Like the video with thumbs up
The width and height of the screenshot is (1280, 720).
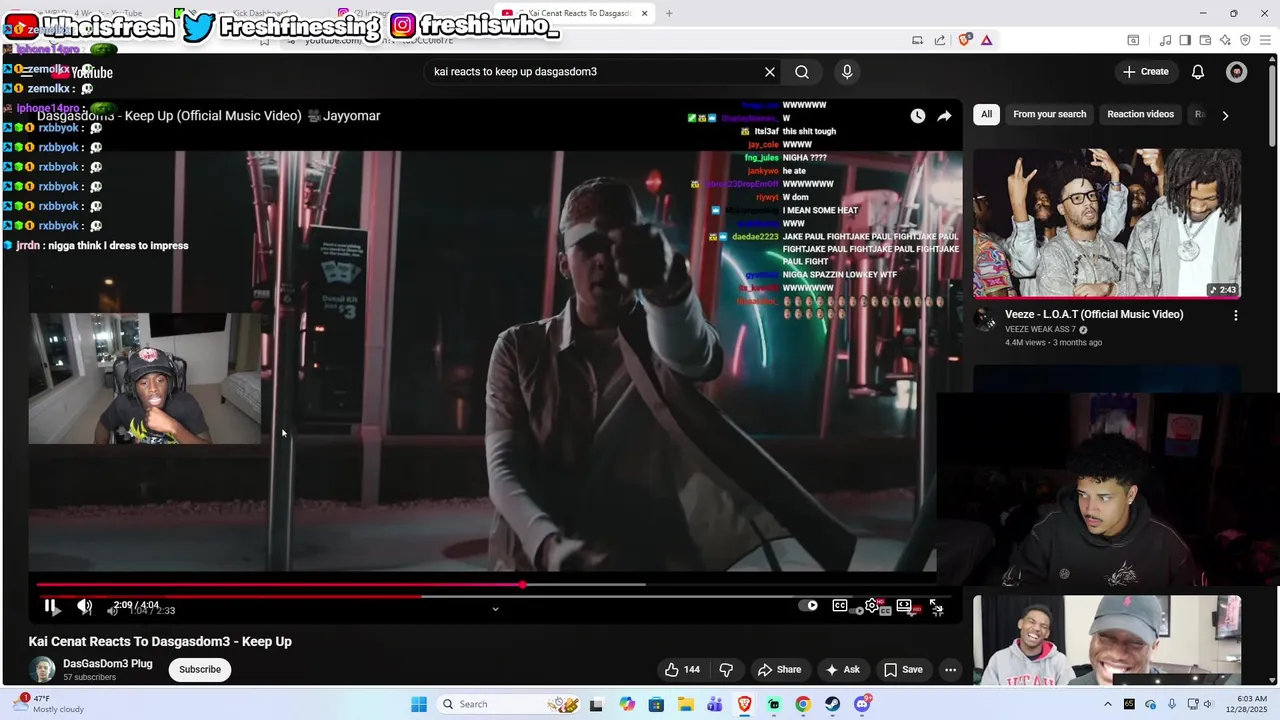coord(682,670)
